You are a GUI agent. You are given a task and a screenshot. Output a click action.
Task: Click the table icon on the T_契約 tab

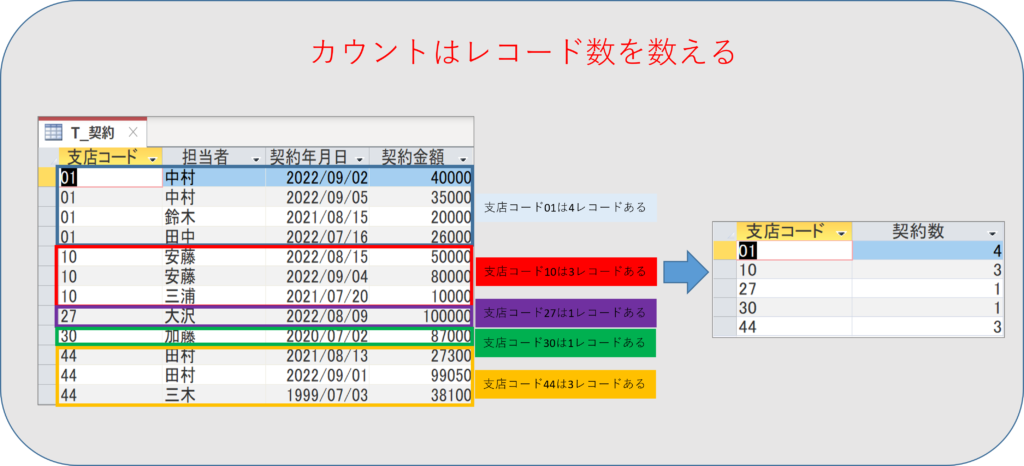(x=53, y=132)
